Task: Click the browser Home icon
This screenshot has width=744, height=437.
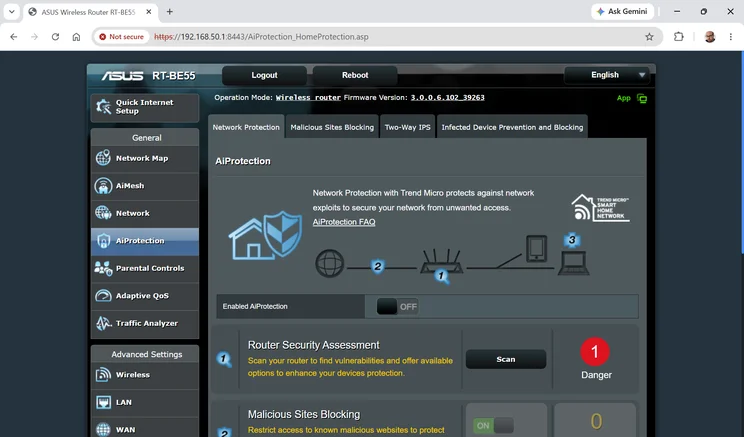Action: (x=76, y=37)
